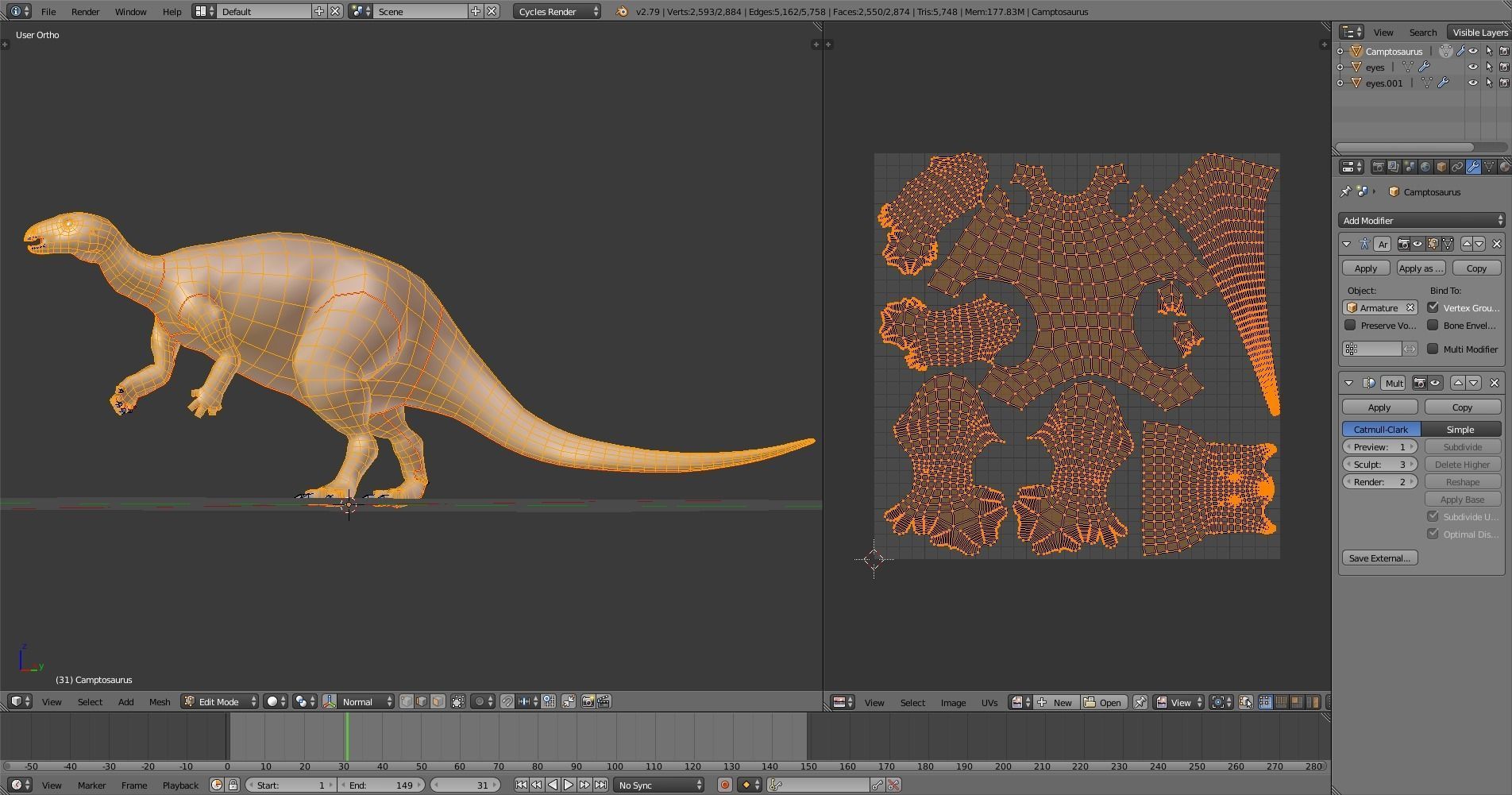Open the Normal orientation dropdown
1512x795 pixels.
[366, 701]
